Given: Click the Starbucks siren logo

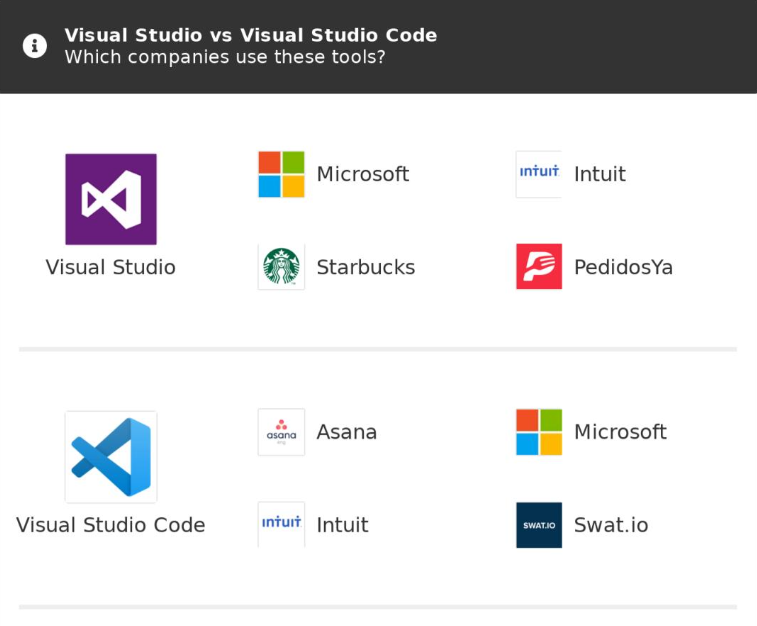Looking at the screenshot, I should [x=281, y=266].
